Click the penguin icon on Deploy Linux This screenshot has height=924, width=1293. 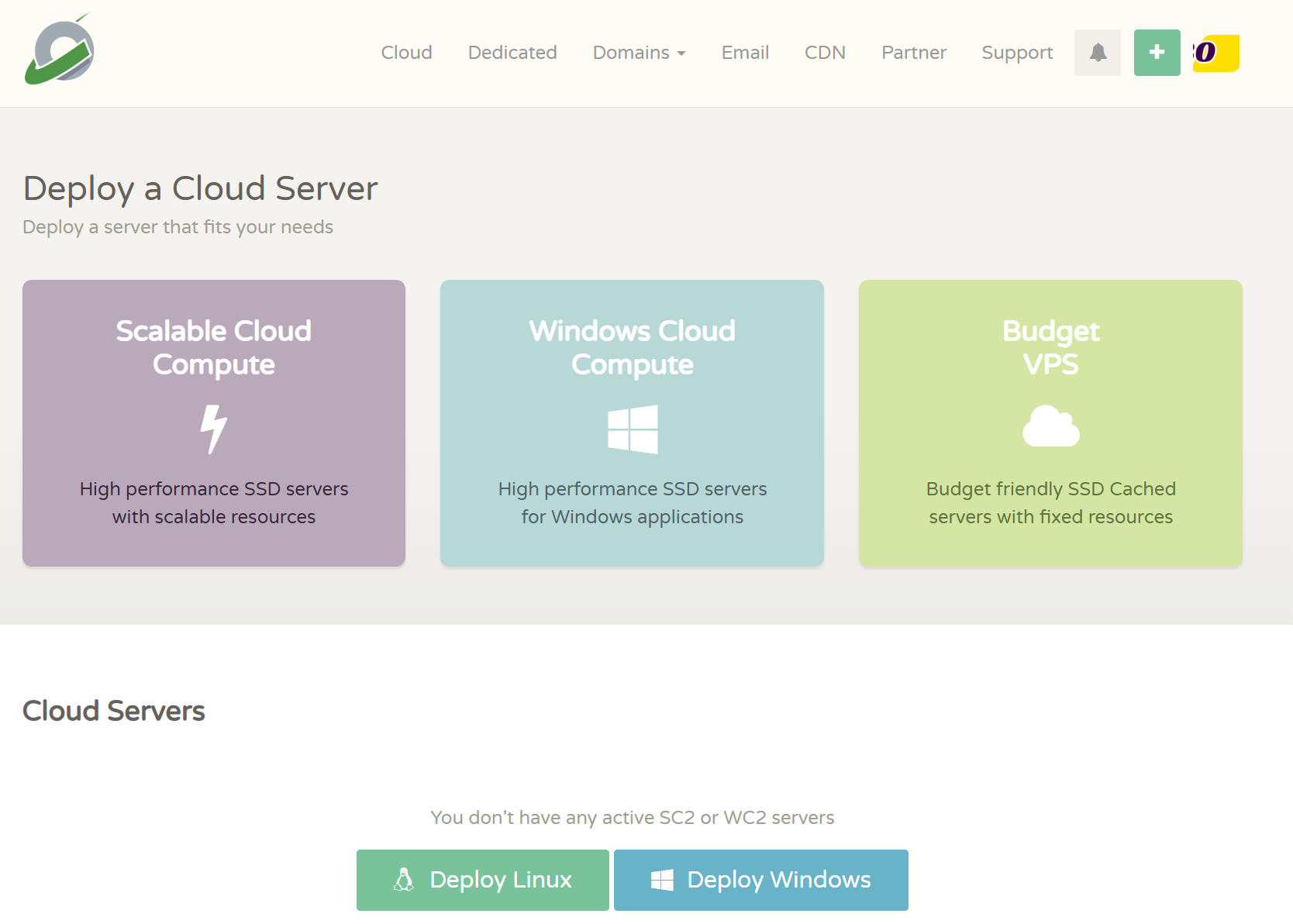tap(404, 880)
